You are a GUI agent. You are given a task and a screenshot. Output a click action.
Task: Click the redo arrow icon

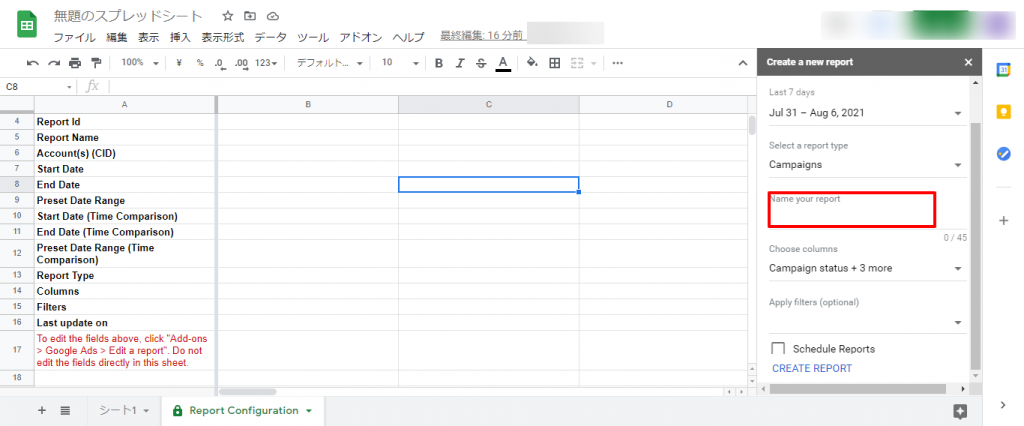pos(54,63)
